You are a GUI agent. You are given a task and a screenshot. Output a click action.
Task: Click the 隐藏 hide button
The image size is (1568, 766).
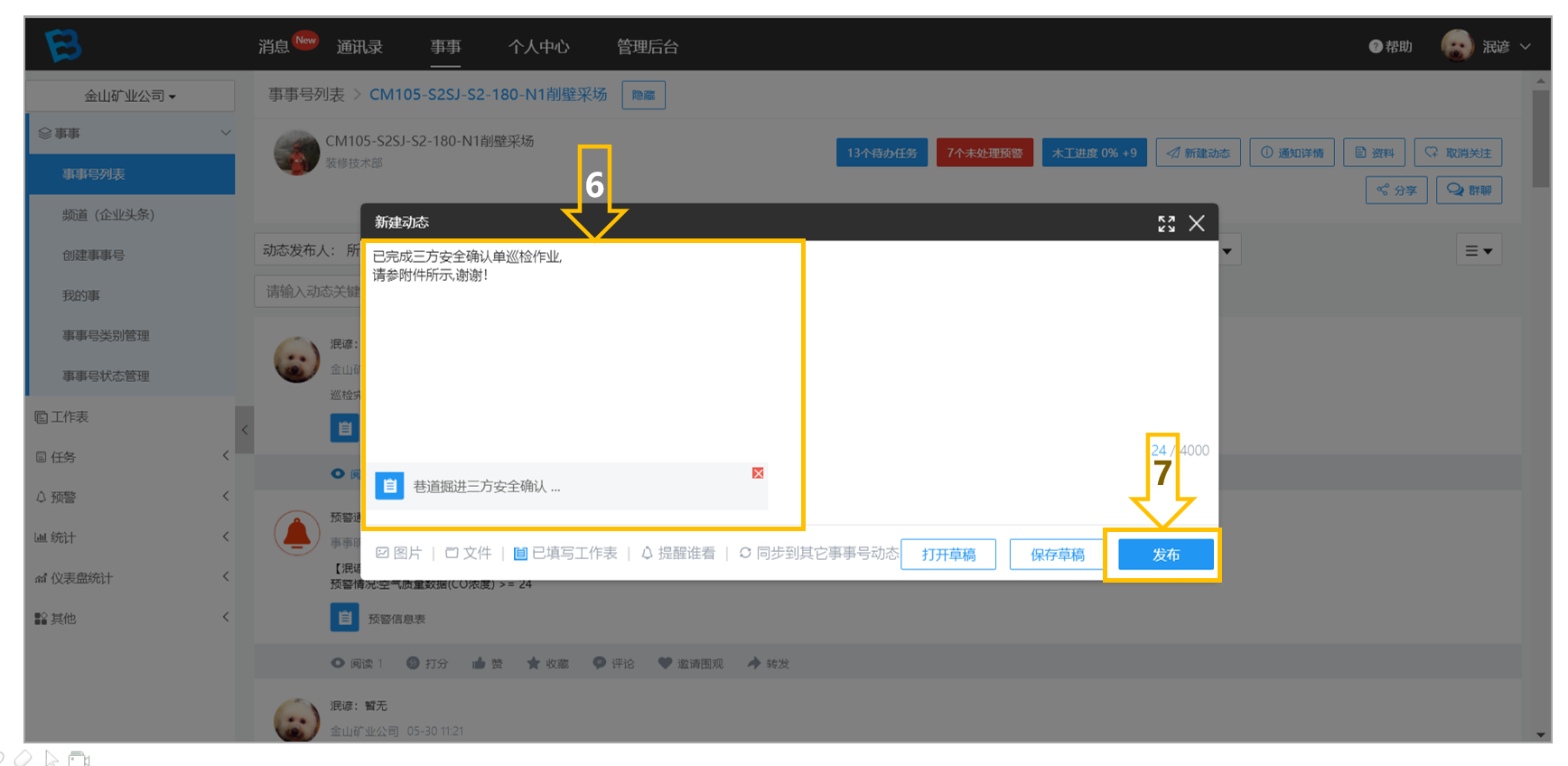(644, 95)
